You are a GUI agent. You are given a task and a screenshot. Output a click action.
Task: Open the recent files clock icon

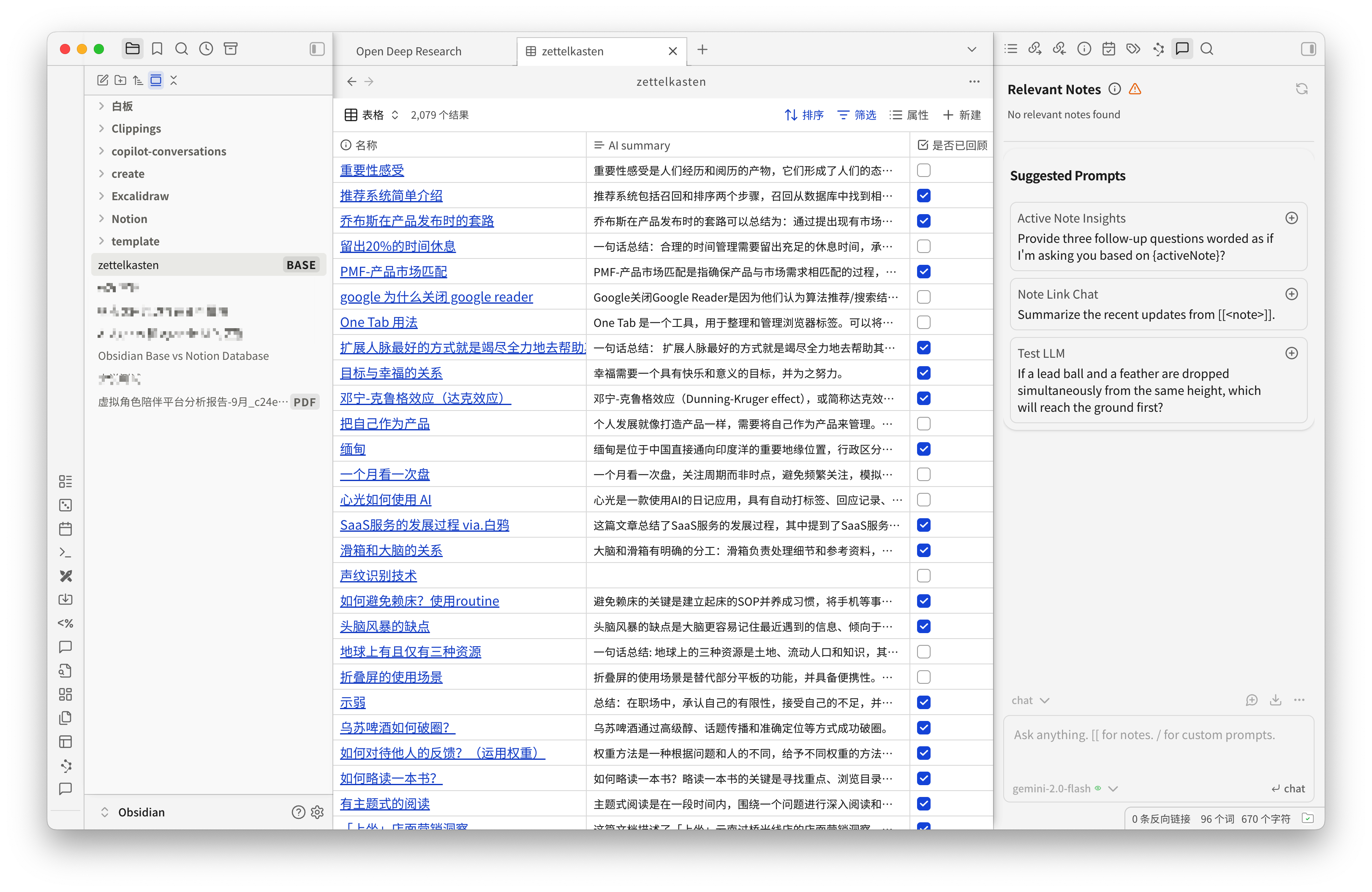(x=206, y=49)
